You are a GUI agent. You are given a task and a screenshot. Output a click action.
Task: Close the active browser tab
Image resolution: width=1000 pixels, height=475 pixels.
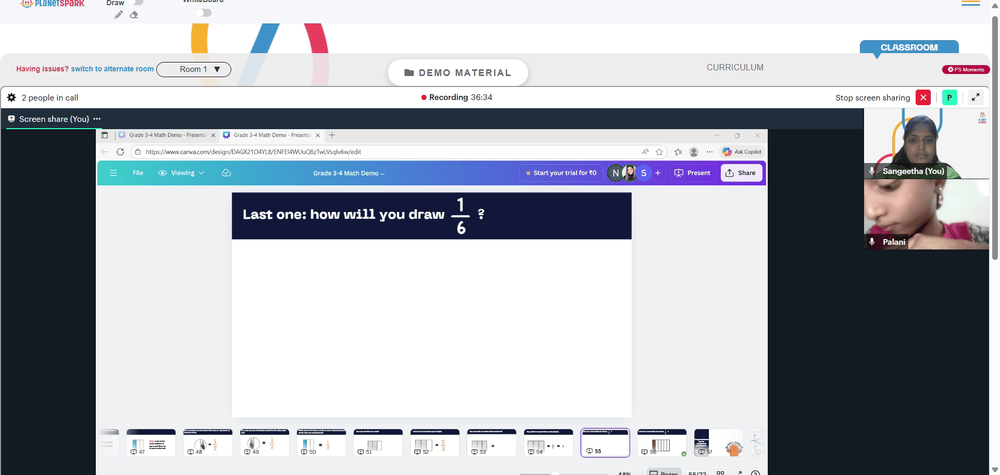[320, 135]
